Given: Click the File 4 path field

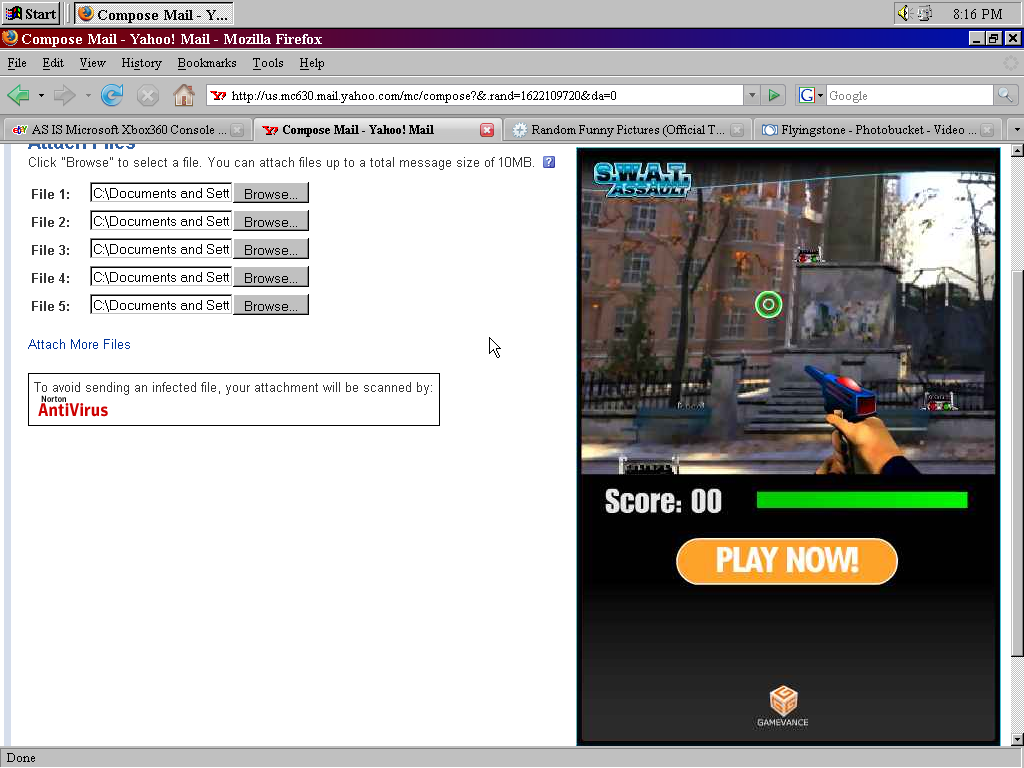Looking at the screenshot, I should 161,278.
